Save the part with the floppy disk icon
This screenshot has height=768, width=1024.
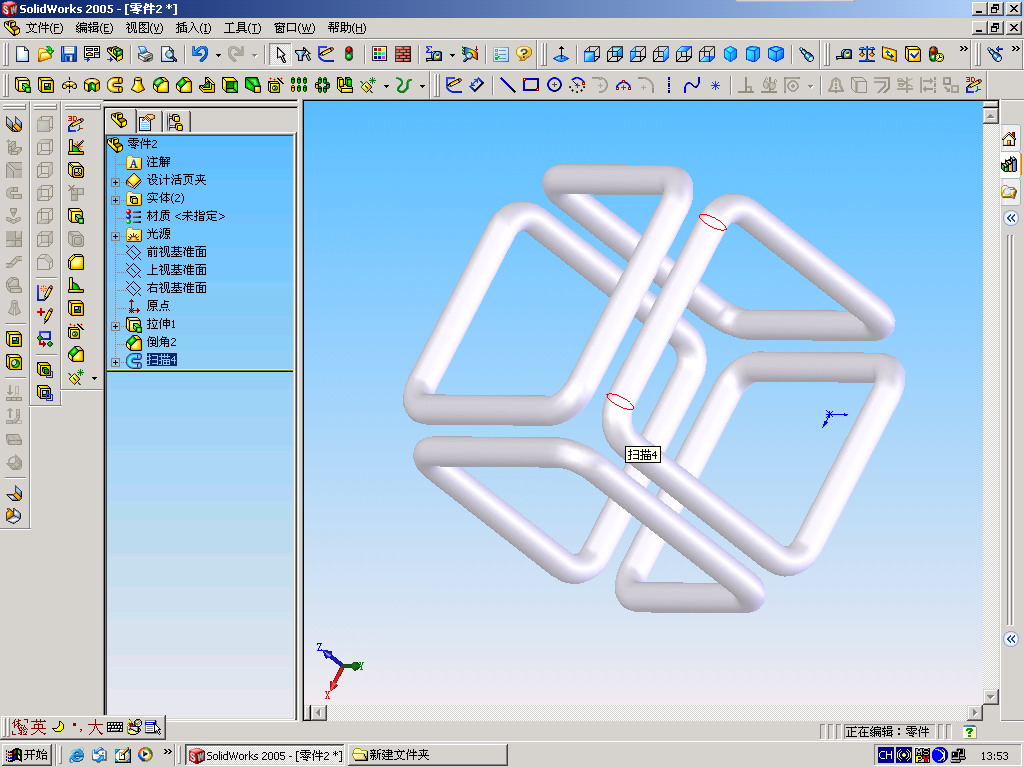coord(69,54)
